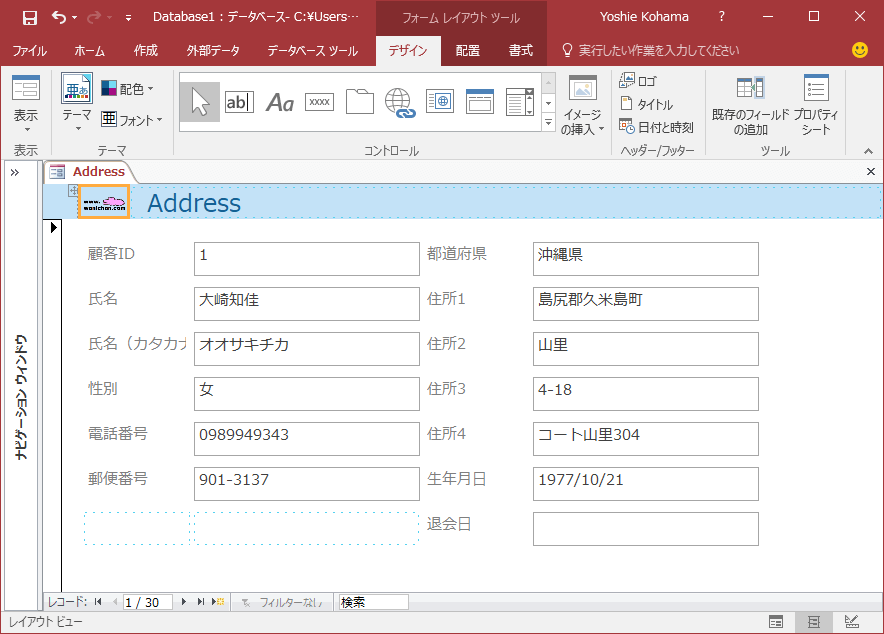The image size is (884, 634).
Task: Select the Web Browser control icon
Action: coord(440,102)
